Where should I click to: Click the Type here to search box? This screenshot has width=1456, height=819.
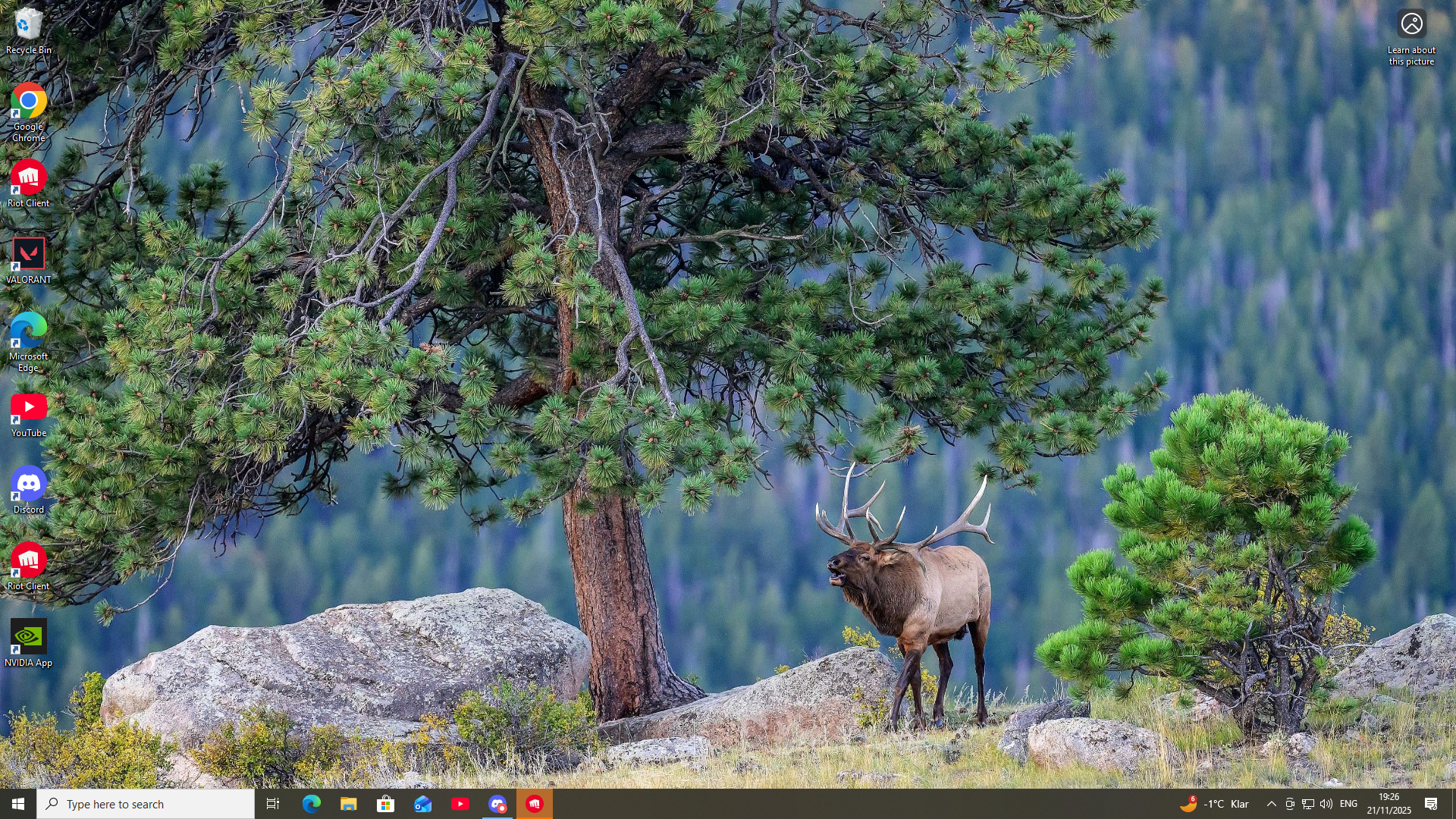146,804
